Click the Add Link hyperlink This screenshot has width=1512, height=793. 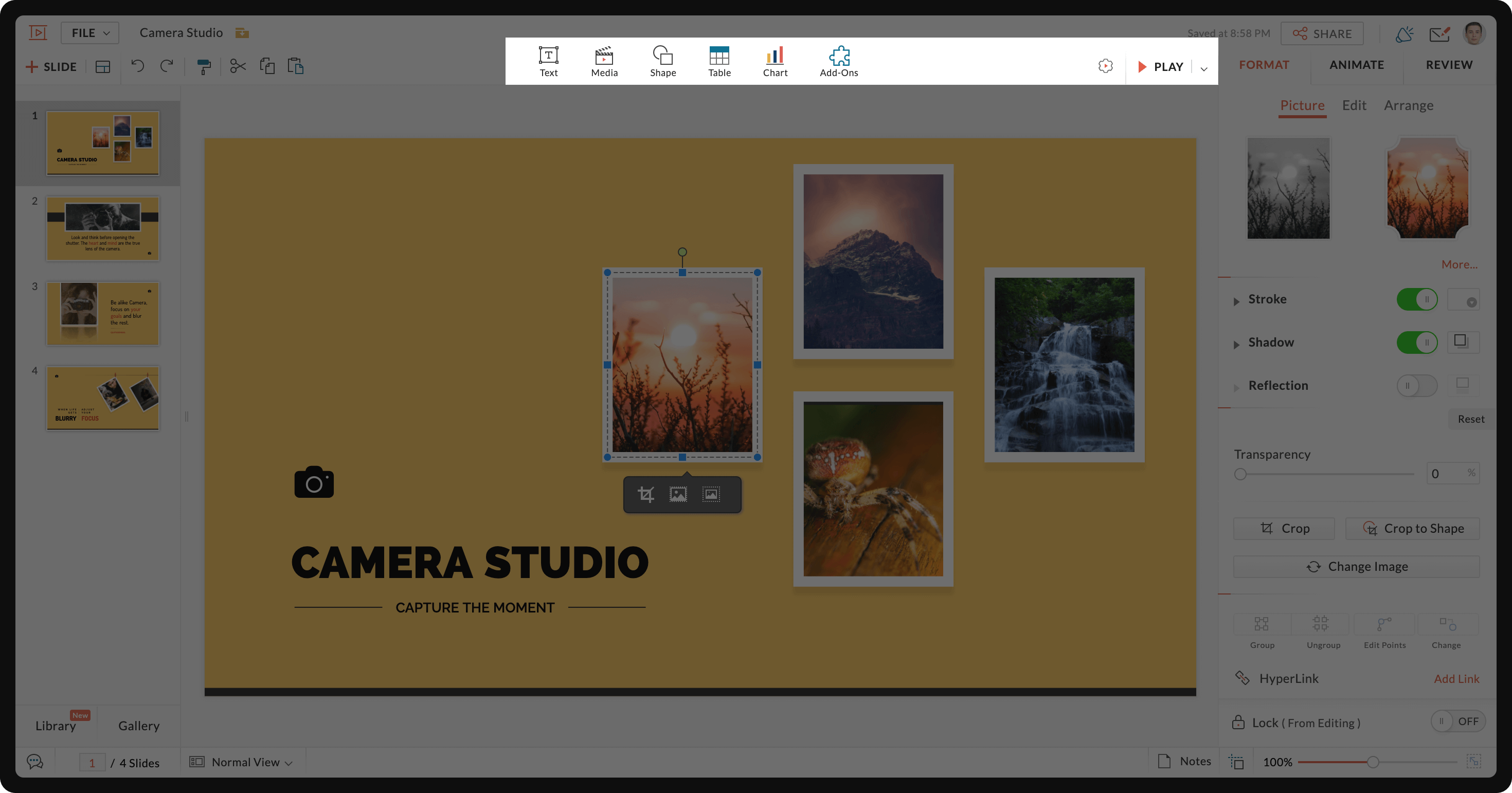click(x=1455, y=678)
